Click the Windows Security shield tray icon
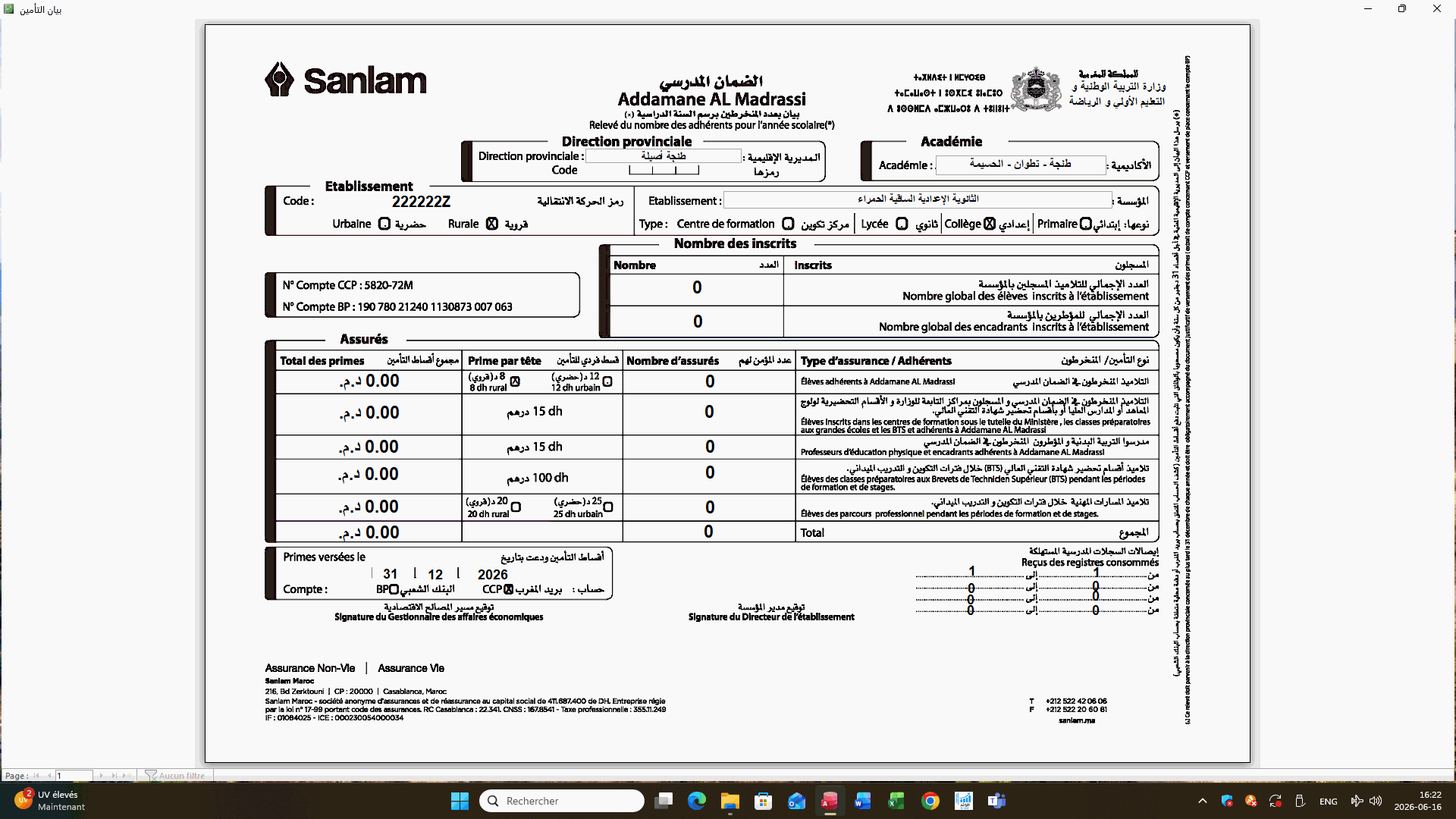This screenshot has width=1456, height=819. click(1227, 801)
